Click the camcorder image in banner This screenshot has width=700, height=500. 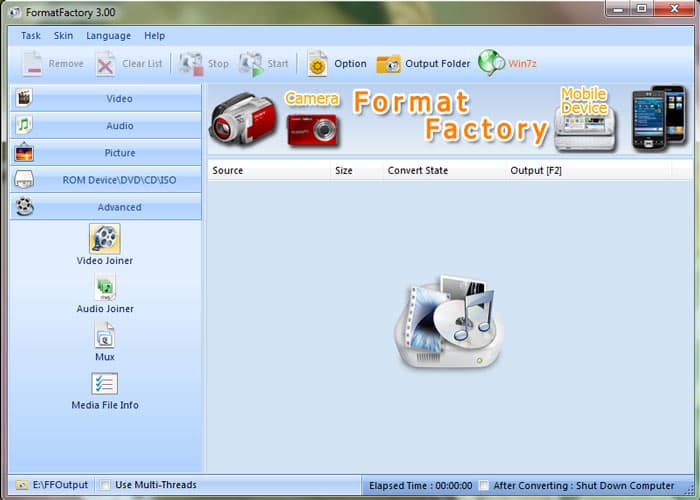click(x=242, y=118)
